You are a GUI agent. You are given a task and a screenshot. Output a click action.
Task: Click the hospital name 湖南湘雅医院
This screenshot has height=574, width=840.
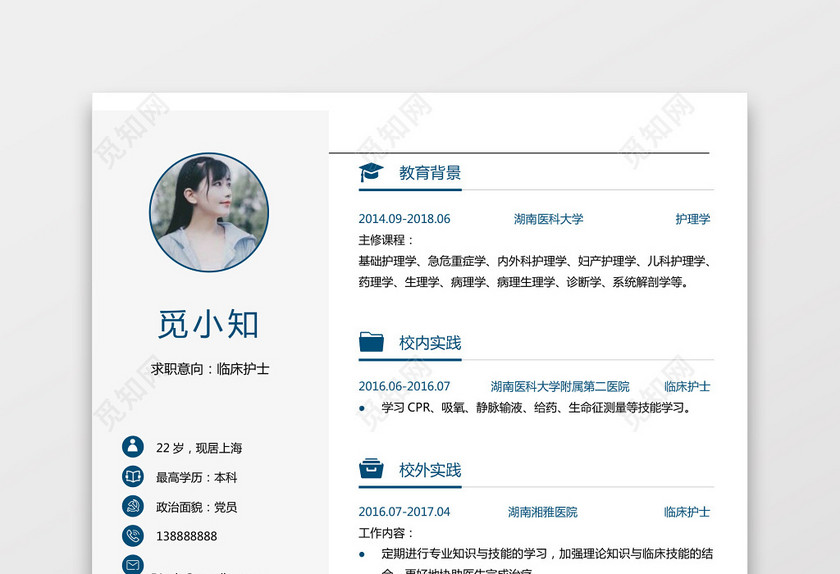543,512
